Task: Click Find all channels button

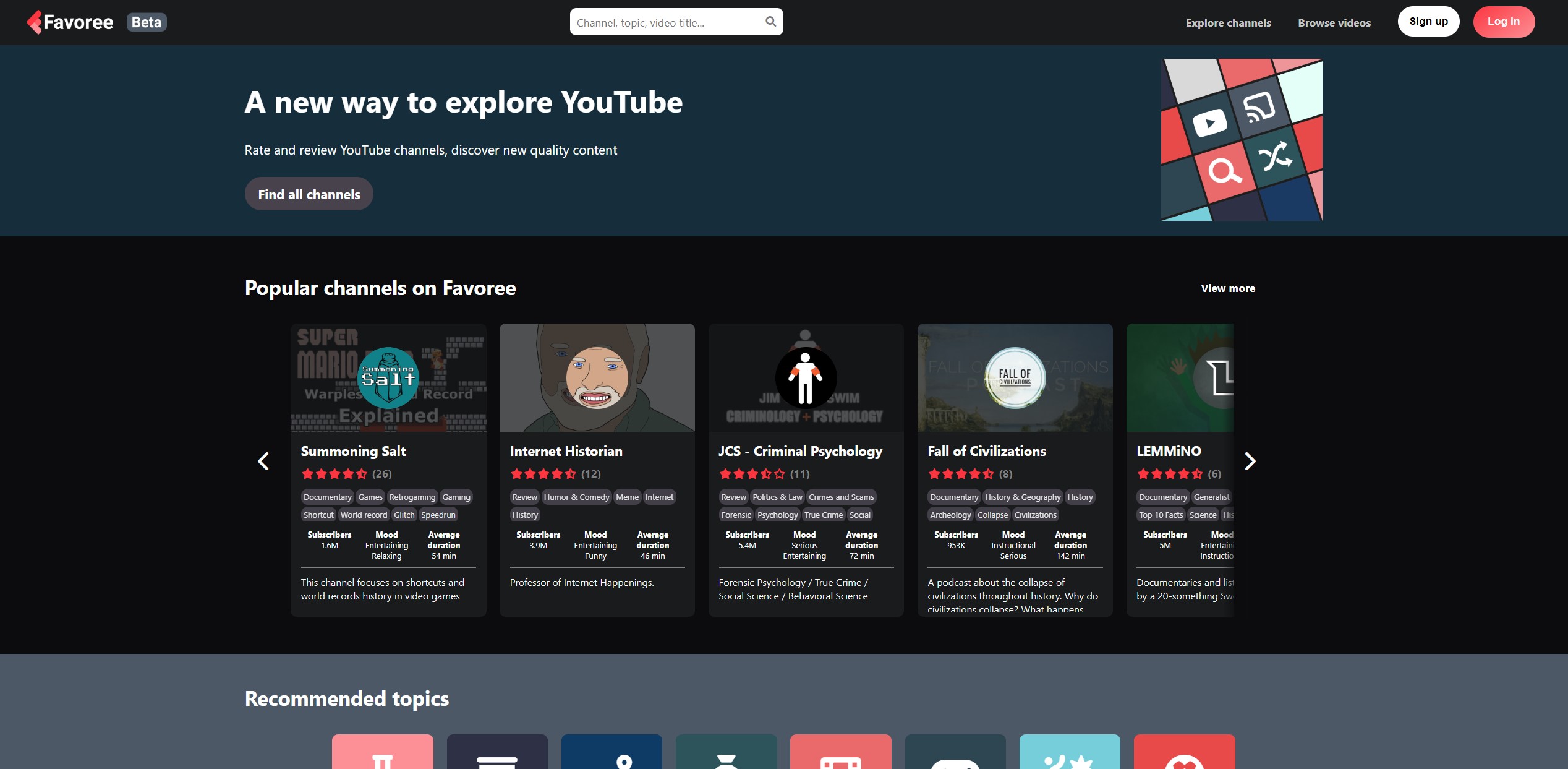Action: [x=309, y=194]
